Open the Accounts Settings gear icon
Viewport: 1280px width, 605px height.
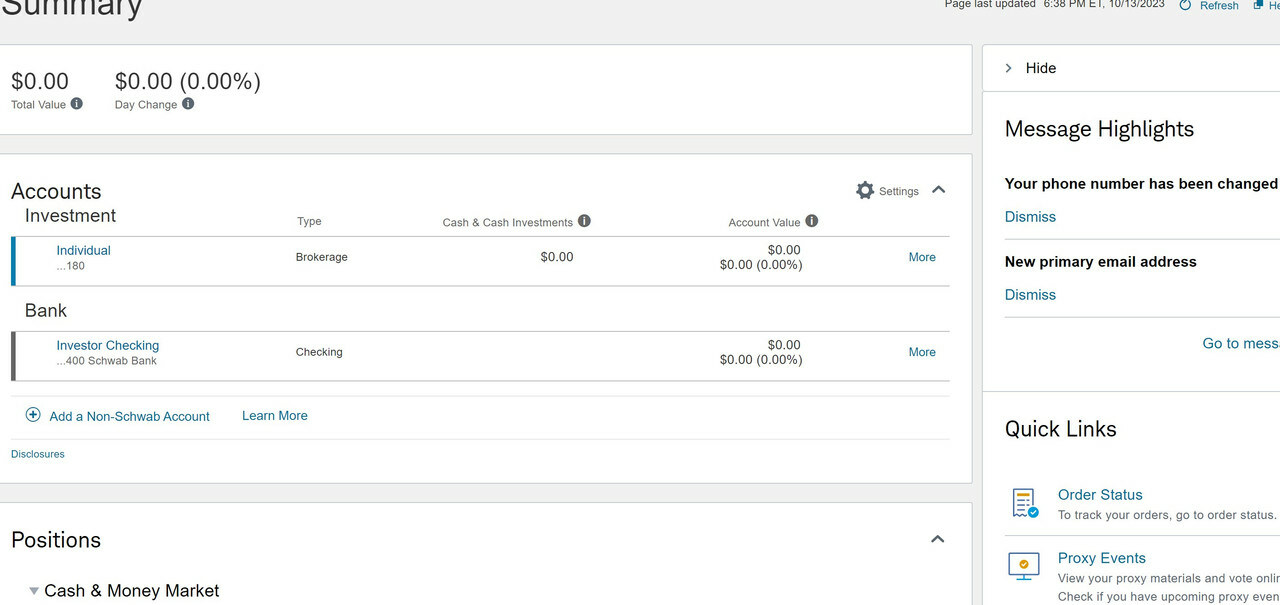[x=865, y=190]
